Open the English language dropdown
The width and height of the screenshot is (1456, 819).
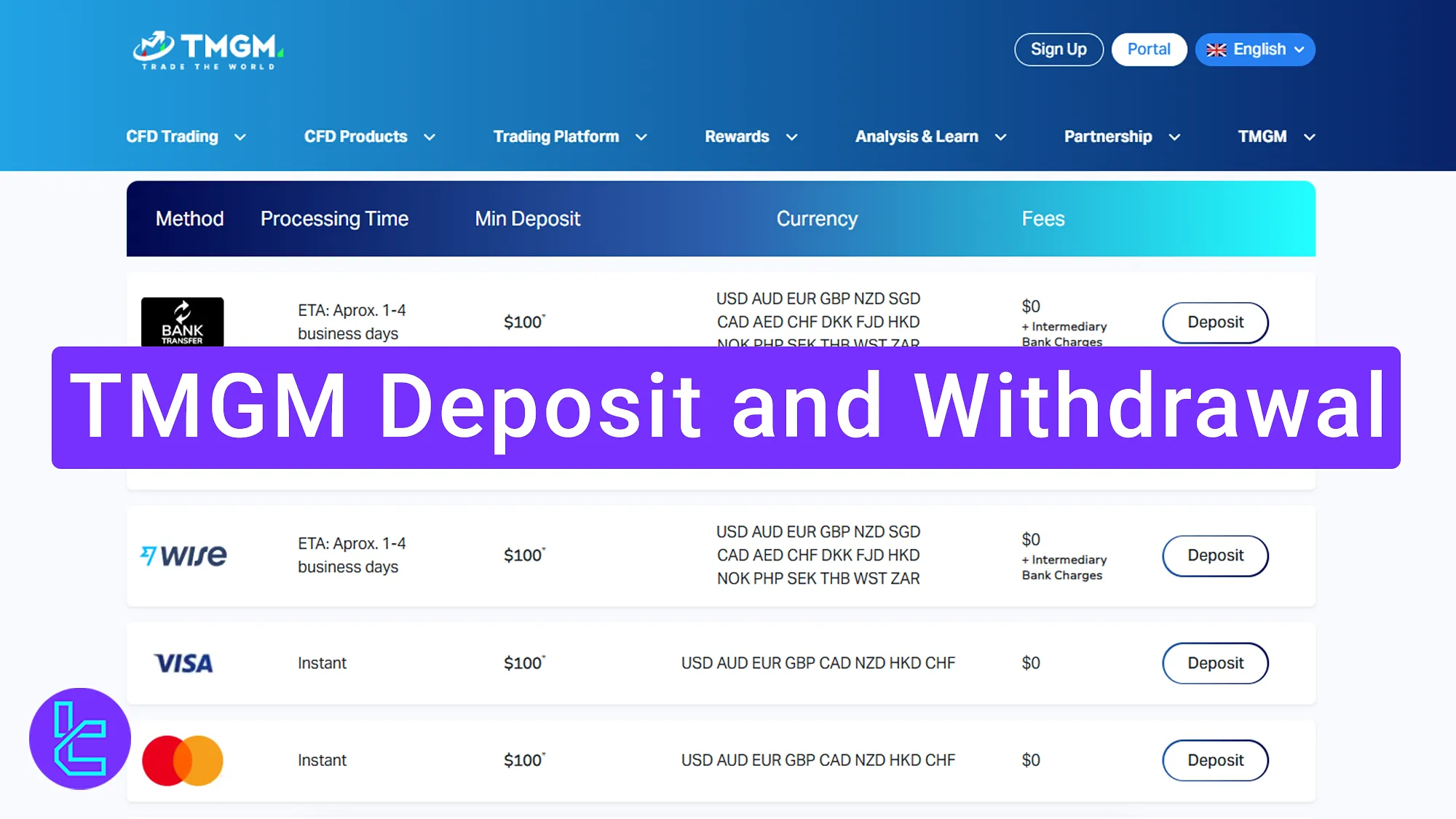pos(1255,50)
